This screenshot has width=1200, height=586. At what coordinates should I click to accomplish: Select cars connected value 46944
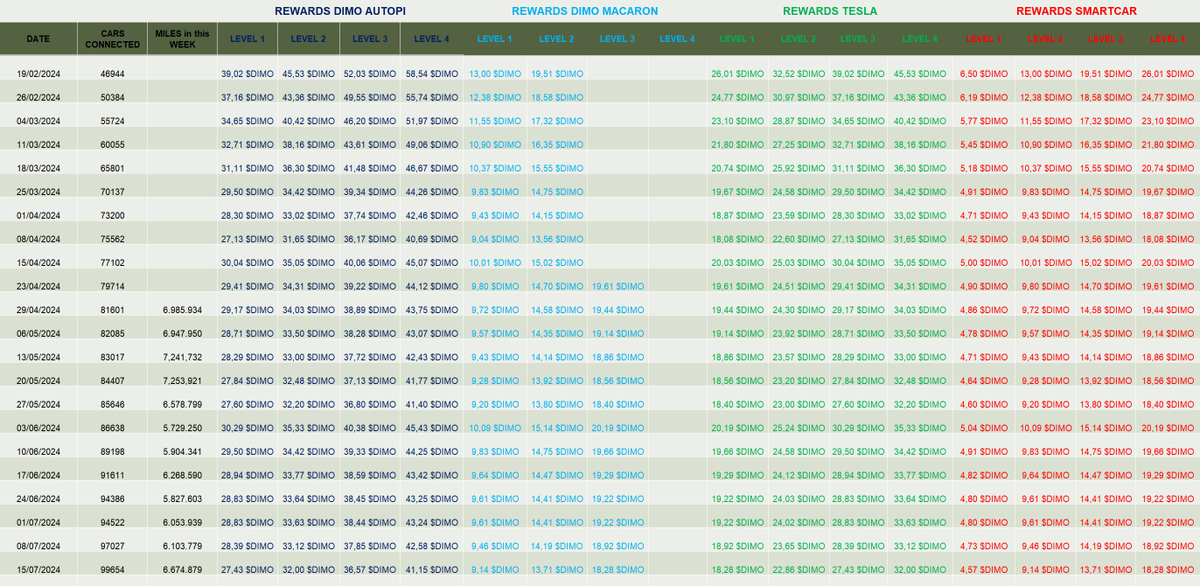[x=112, y=74]
